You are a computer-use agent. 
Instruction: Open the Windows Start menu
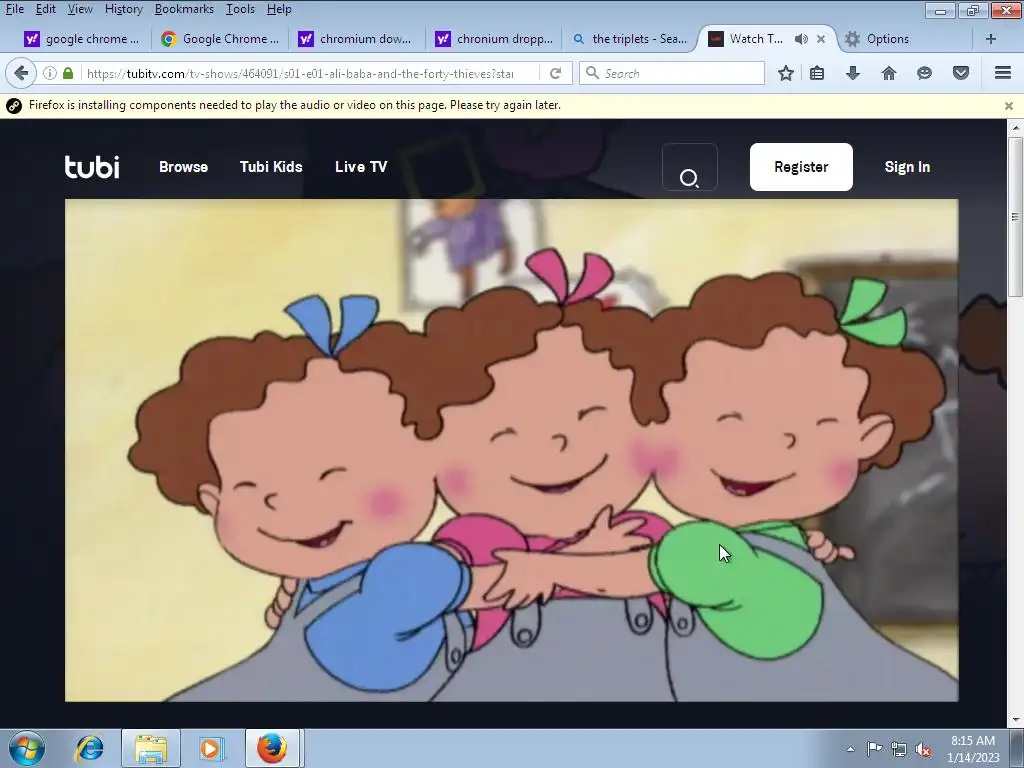27,748
